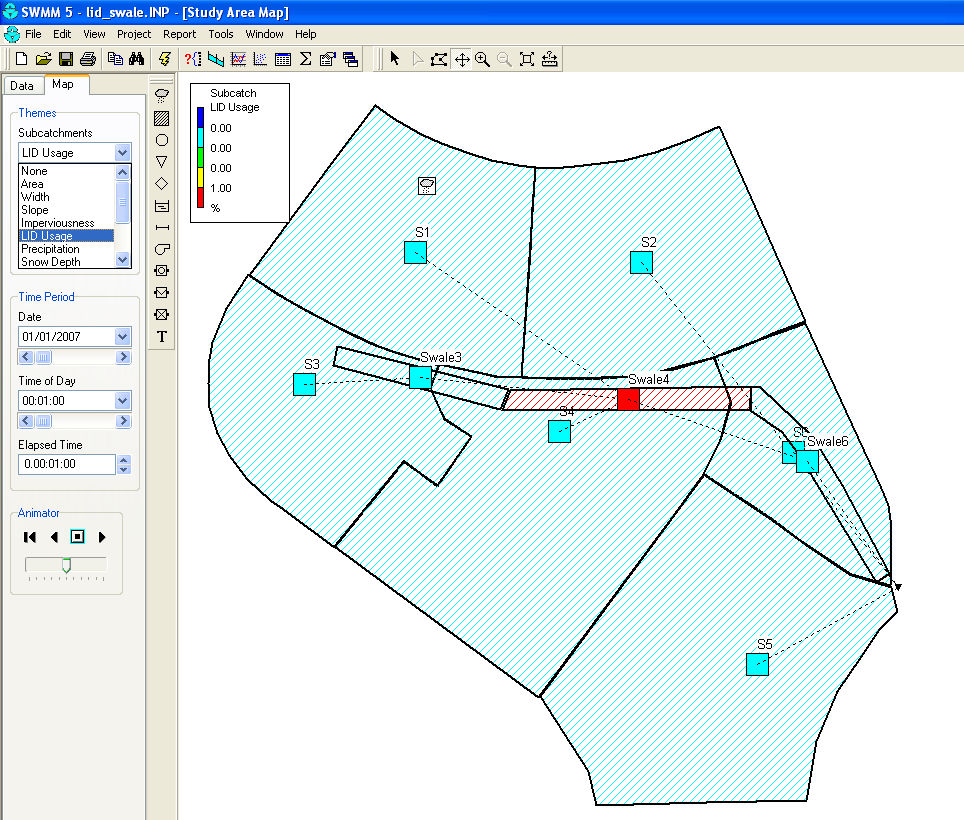Open the Report menu
Screen dimensions: 964x820
(179, 33)
